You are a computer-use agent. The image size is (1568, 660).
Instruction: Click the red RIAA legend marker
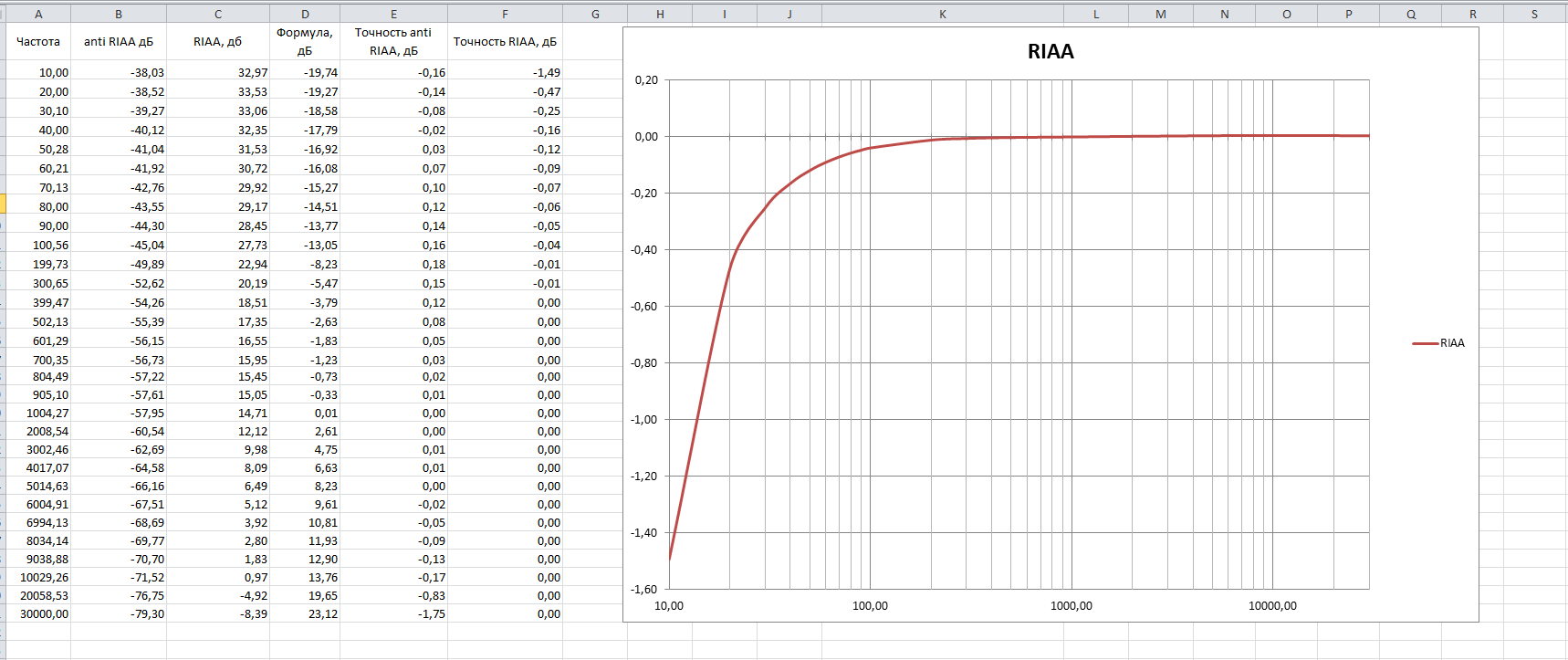[x=1425, y=343]
